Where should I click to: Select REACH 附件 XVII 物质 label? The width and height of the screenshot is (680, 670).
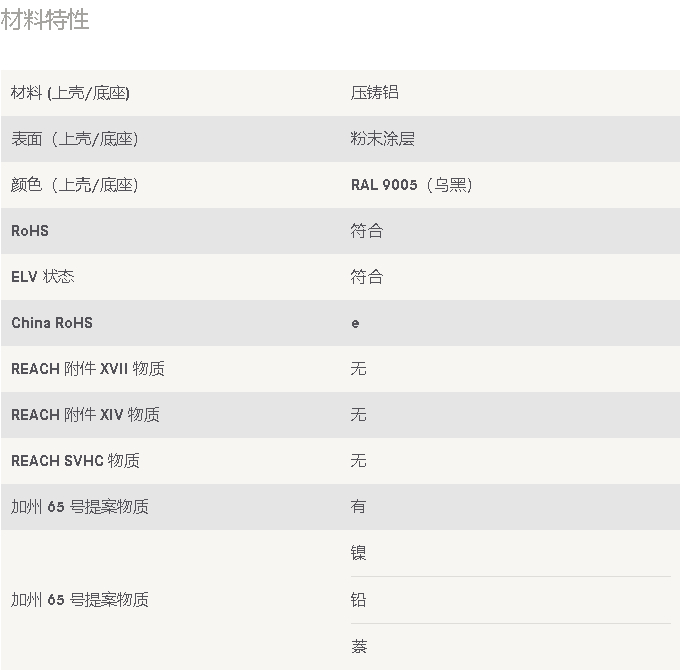pyautogui.click(x=88, y=369)
